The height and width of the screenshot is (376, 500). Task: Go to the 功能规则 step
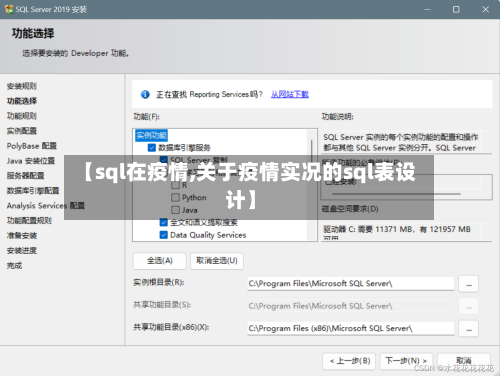22,116
